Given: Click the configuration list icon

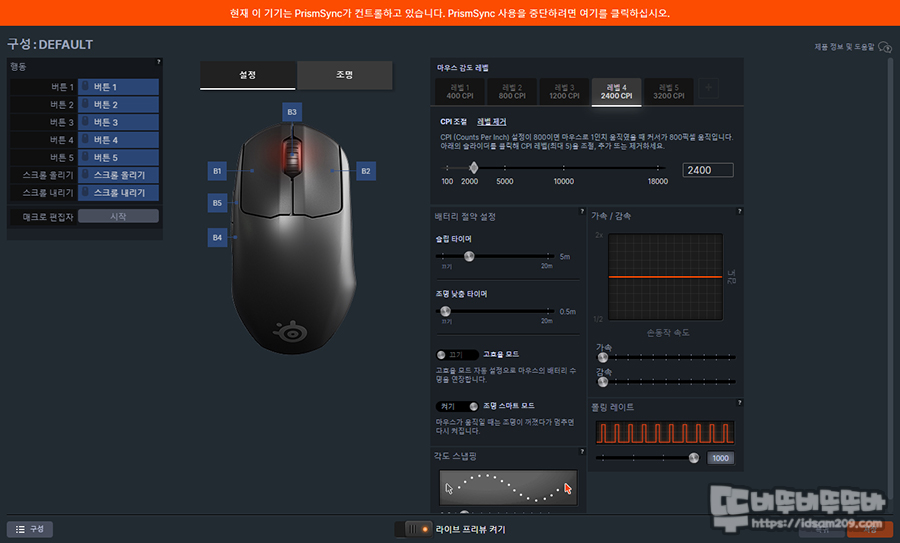Looking at the screenshot, I should [20, 529].
